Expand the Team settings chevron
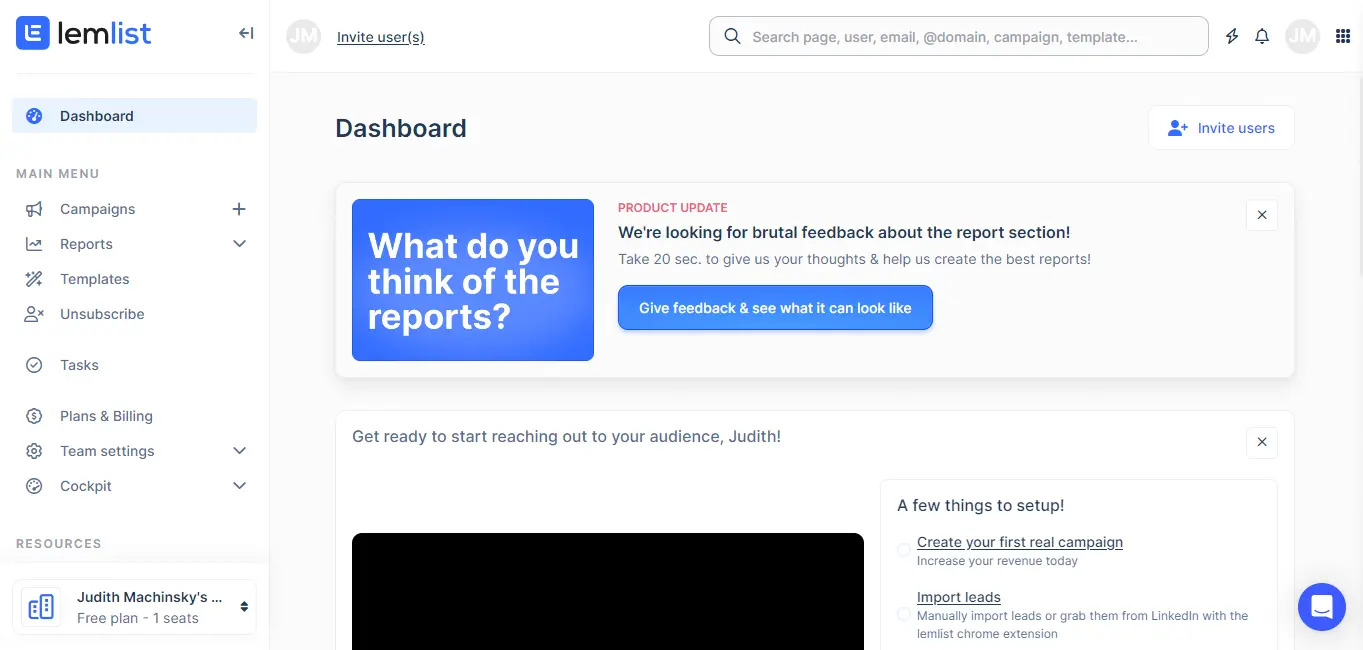Image resolution: width=1363 pixels, height=650 pixels. pyautogui.click(x=239, y=451)
